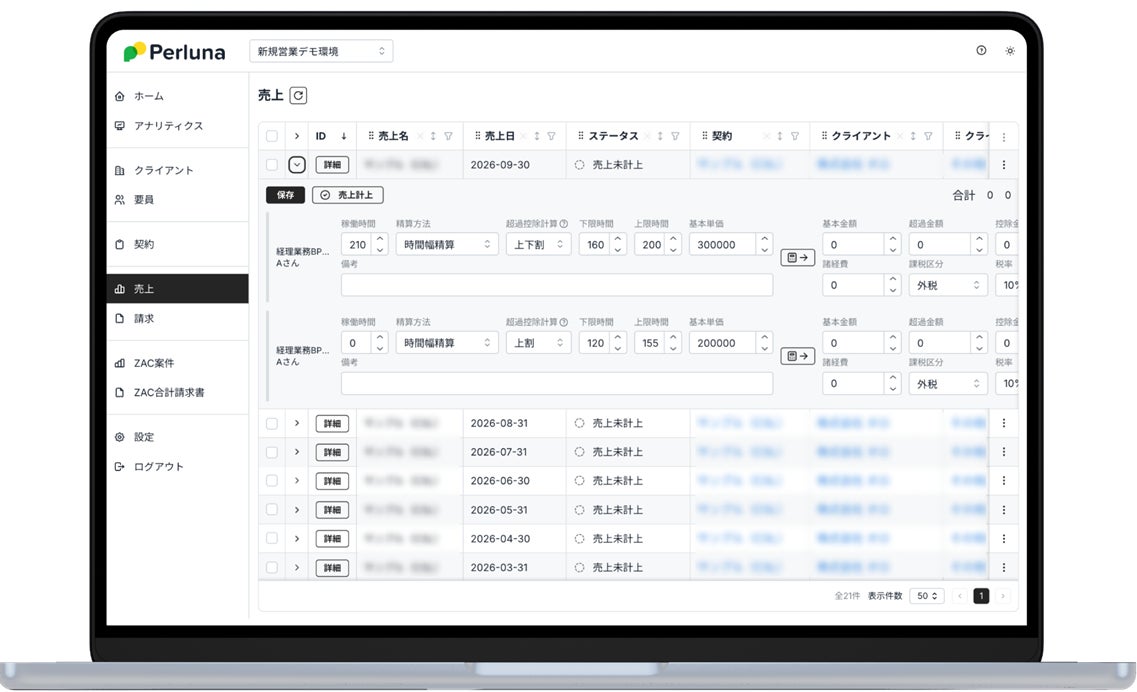Open 精算方法 dropdown in first detail block

447,244
